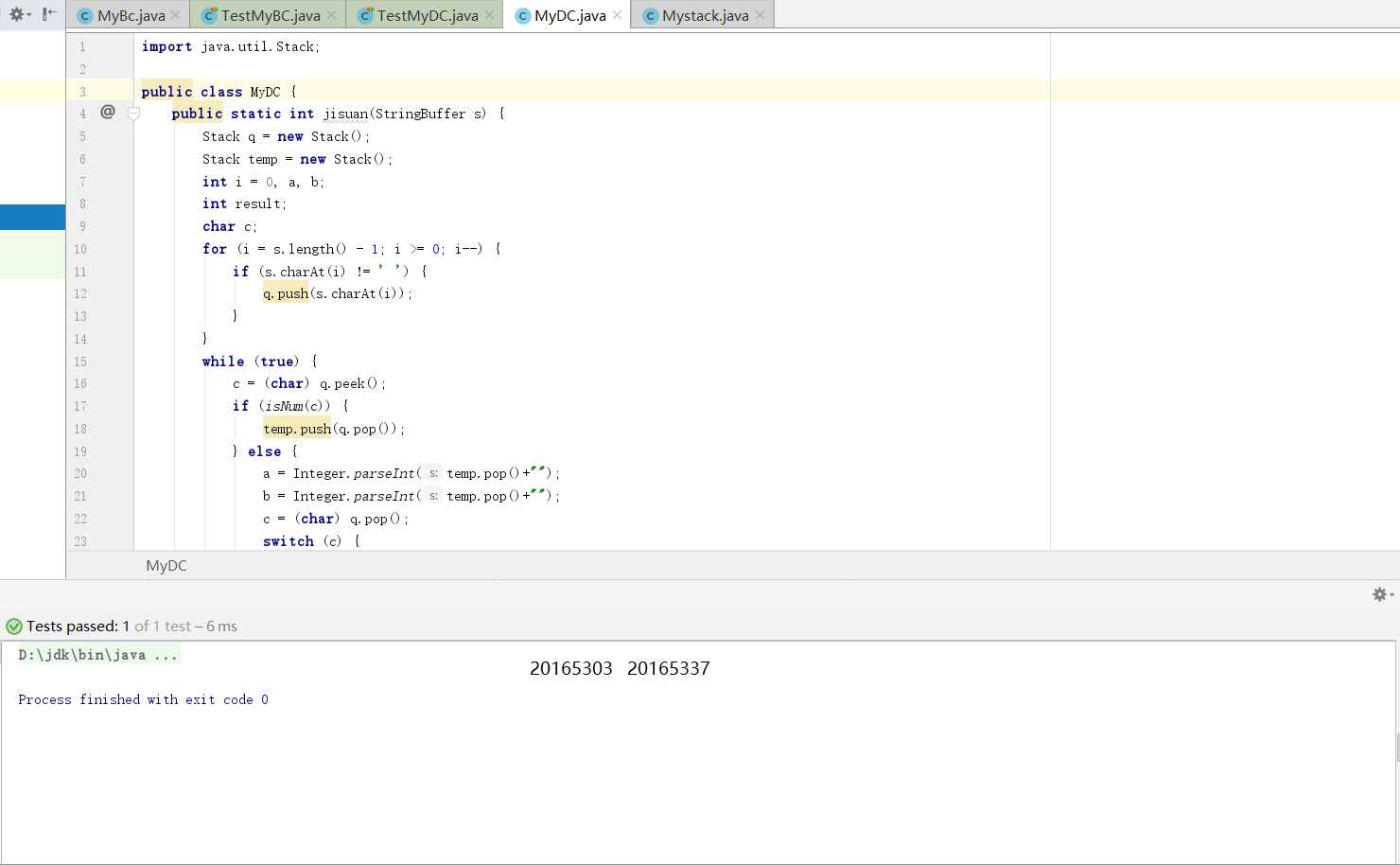Click the 'c = (char) q.peek();' line
The image size is (1400, 865).
coord(309,383)
